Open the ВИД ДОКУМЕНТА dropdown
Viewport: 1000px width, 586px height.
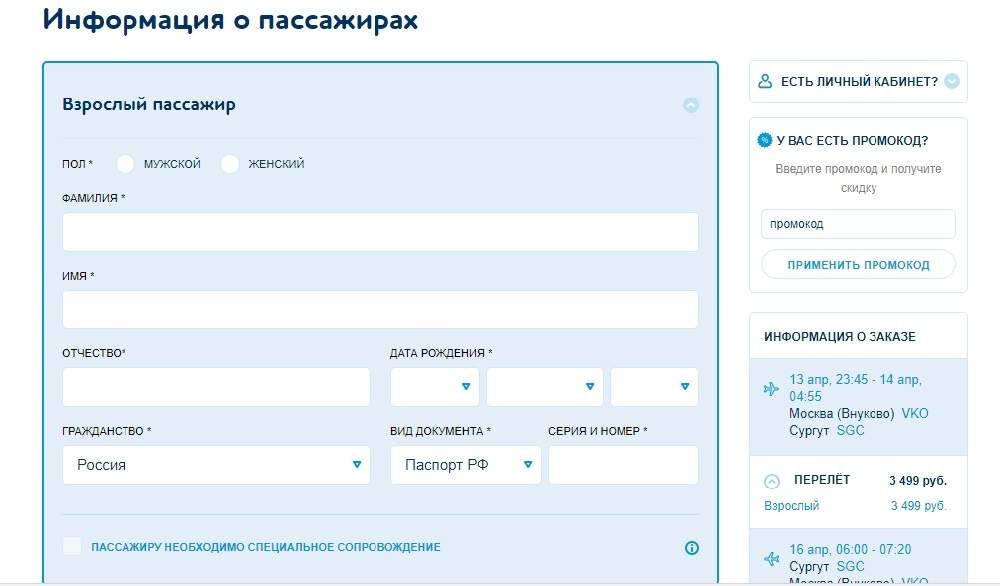pos(465,465)
